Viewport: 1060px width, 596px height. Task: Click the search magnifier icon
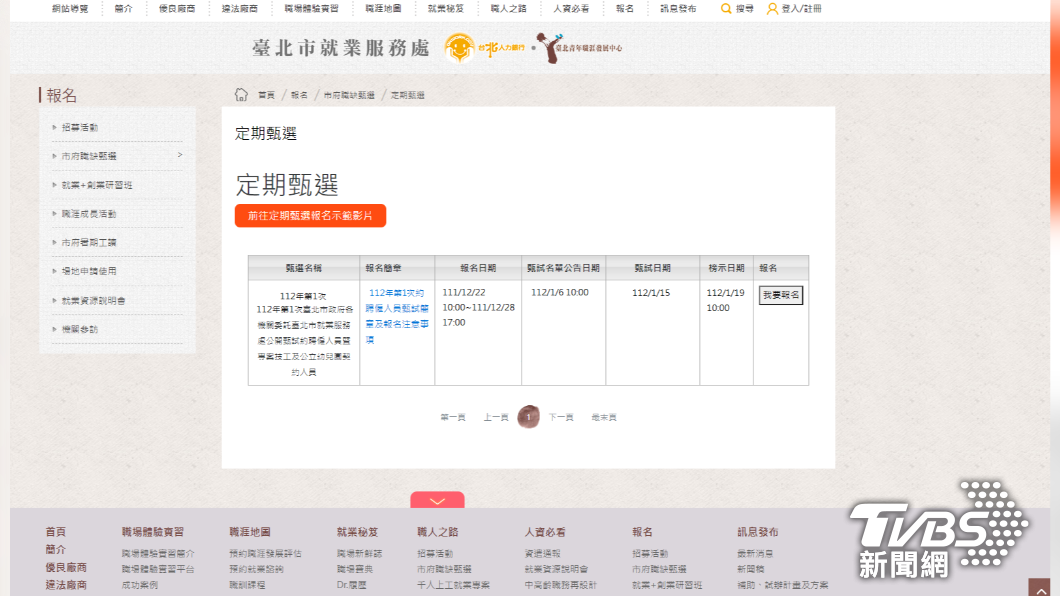[x=725, y=9]
